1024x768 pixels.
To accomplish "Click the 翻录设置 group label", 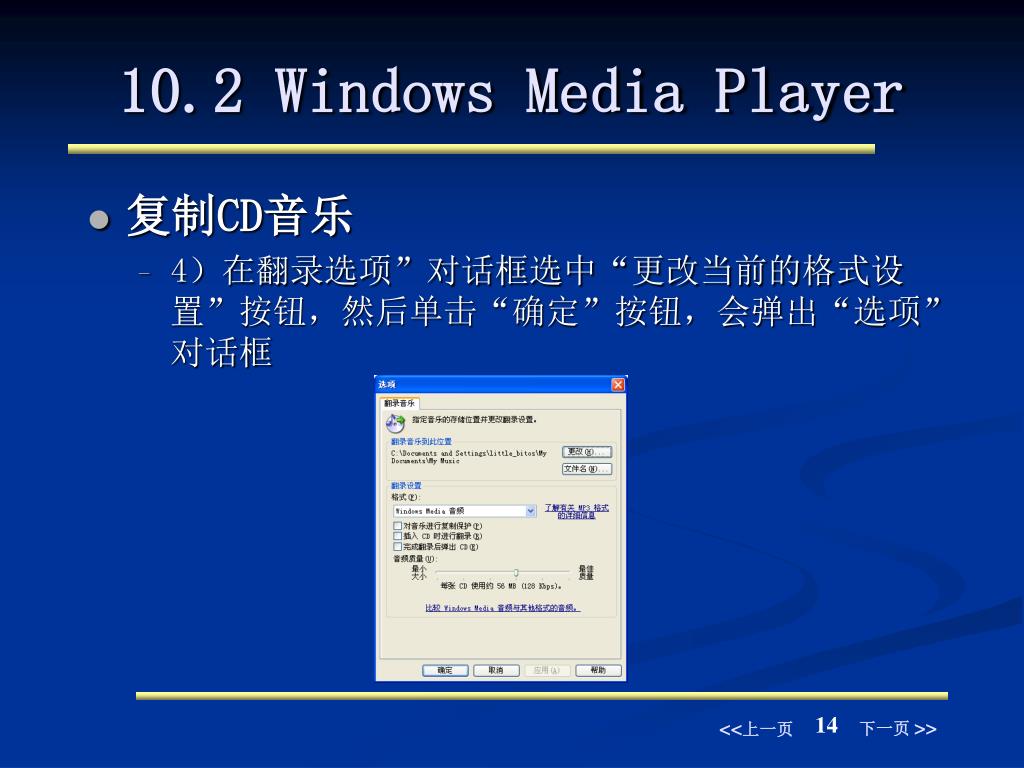I will (x=406, y=486).
